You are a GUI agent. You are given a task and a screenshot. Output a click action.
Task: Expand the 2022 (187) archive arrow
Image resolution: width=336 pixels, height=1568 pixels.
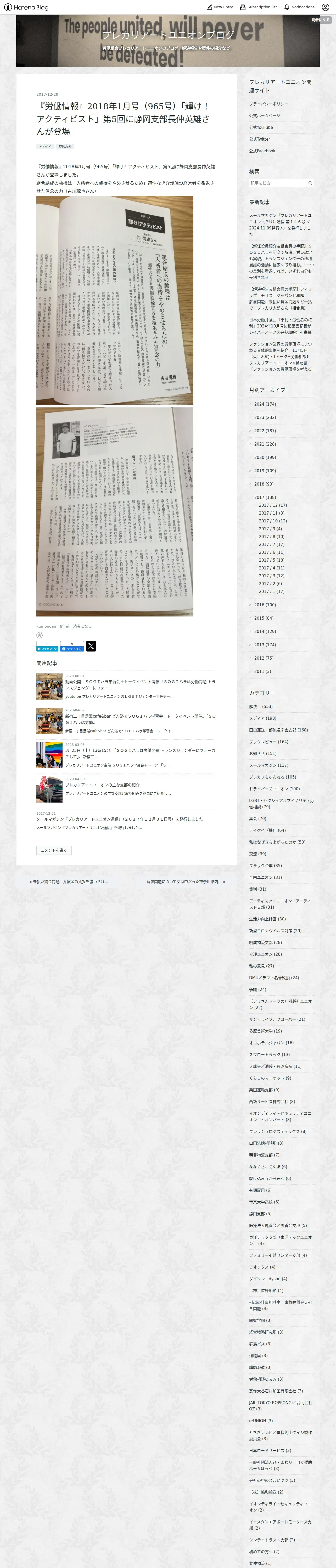tap(251, 430)
